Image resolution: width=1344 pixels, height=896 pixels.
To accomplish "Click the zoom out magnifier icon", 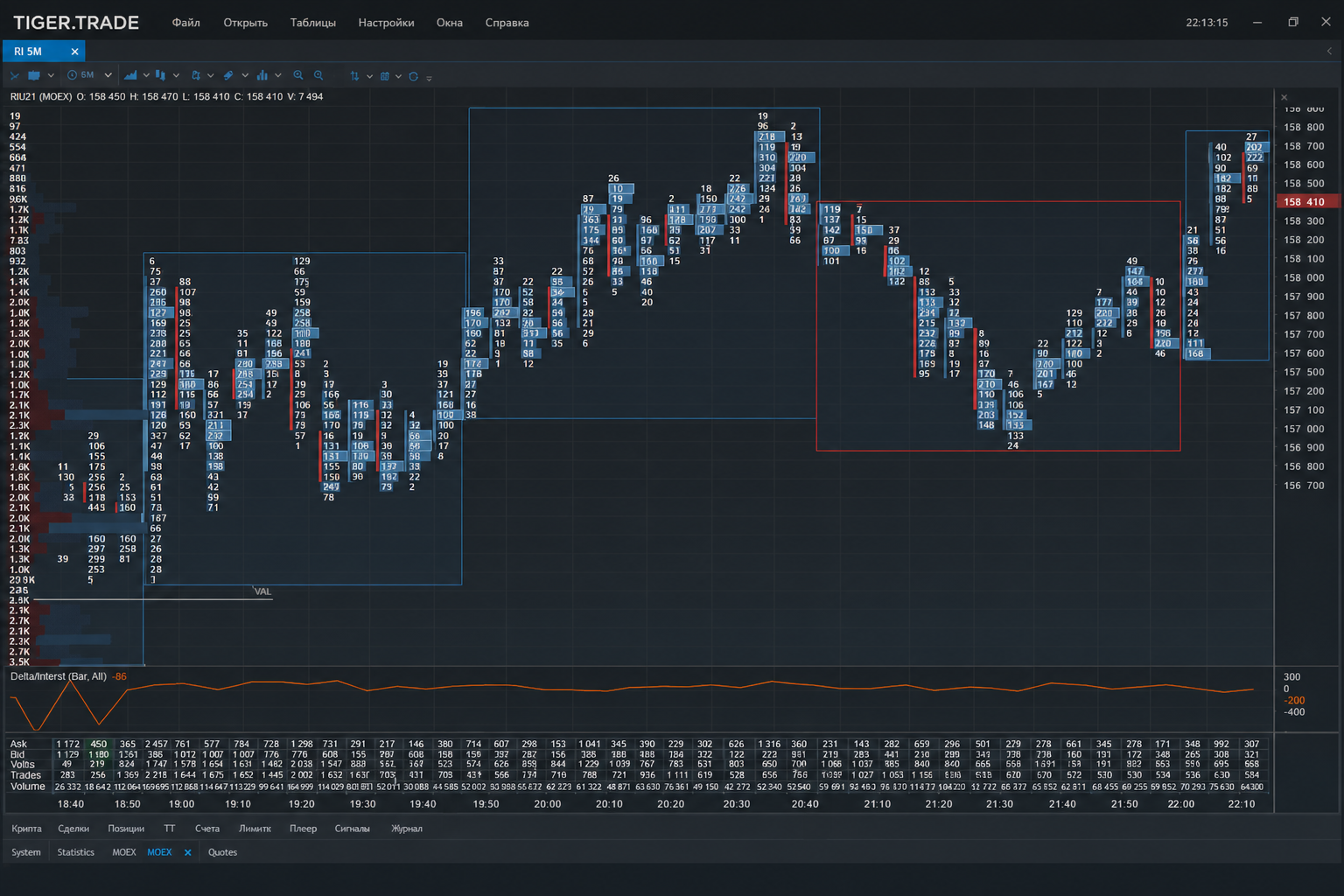I will tap(318, 75).
